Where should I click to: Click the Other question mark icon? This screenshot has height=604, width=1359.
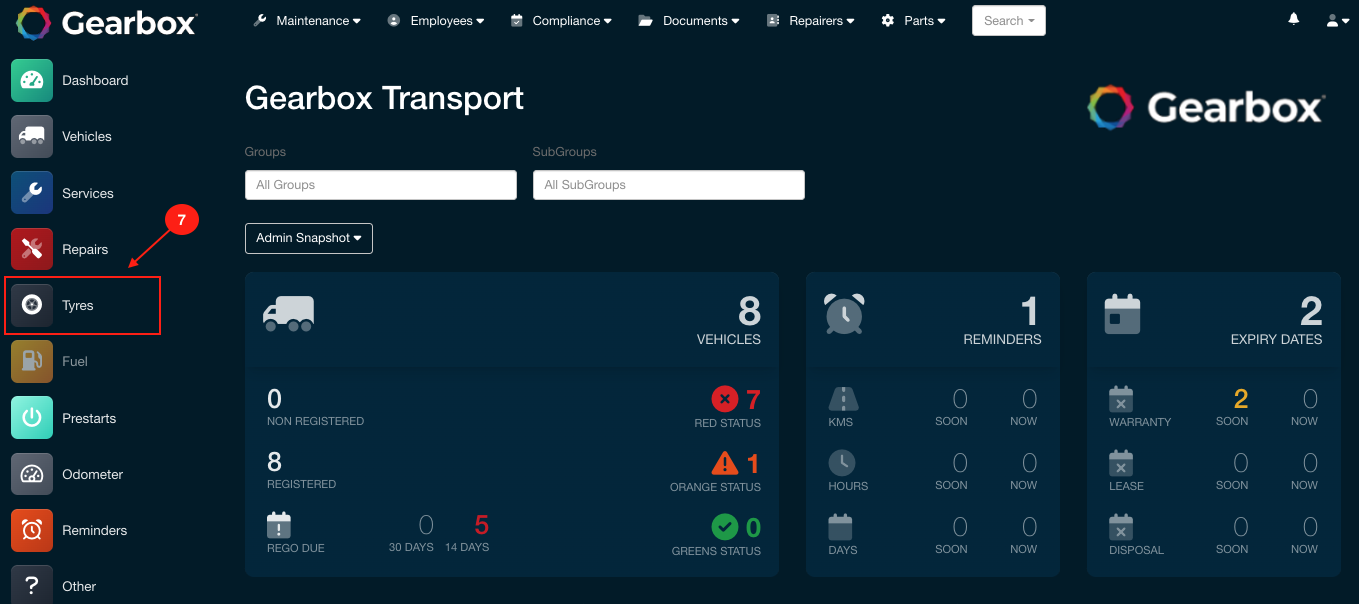click(x=32, y=585)
